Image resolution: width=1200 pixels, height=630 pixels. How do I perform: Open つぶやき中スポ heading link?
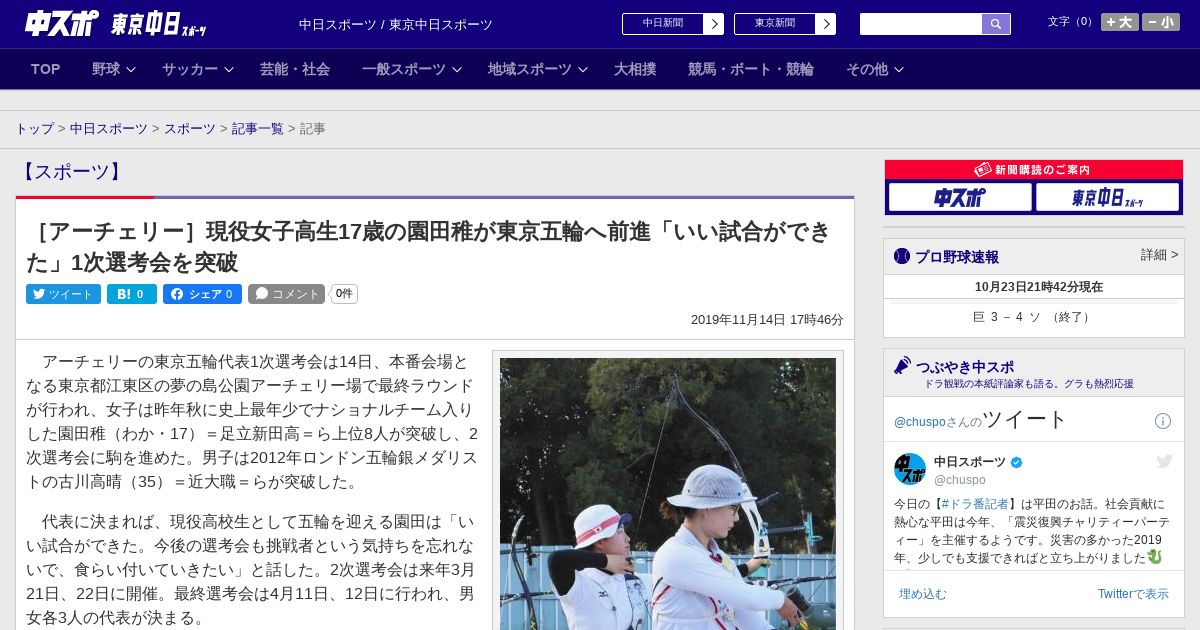point(965,367)
